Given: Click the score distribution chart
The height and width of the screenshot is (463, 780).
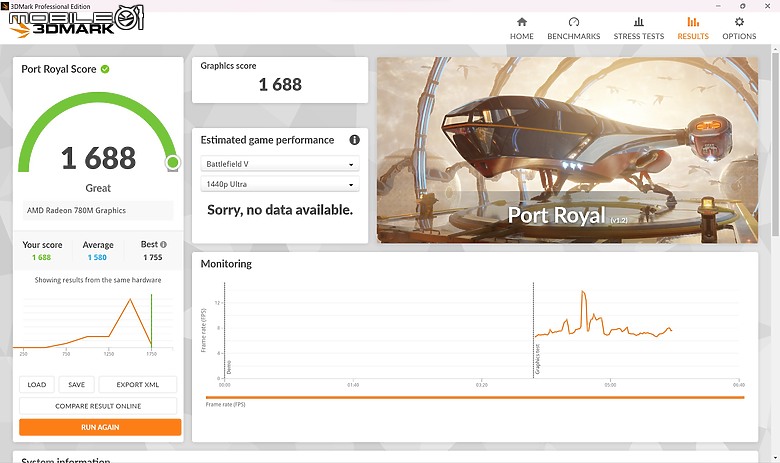Looking at the screenshot, I should pyautogui.click(x=95, y=323).
